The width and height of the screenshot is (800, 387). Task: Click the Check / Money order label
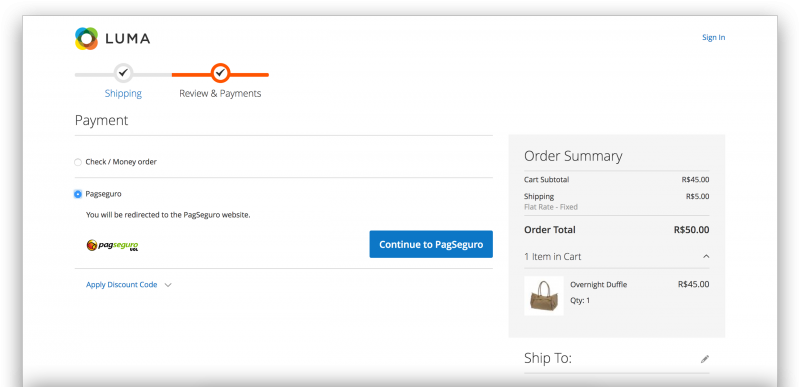(x=121, y=162)
